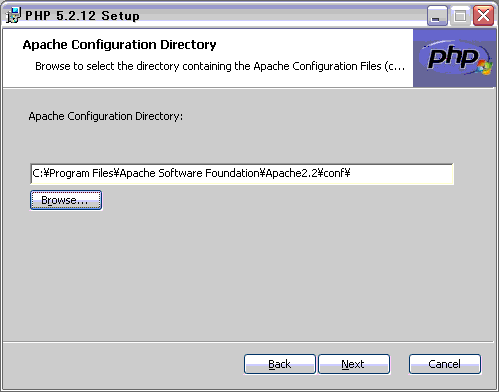Click the 'Browse to select the directory' description
The height and width of the screenshot is (392, 499).
coord(220,66)
